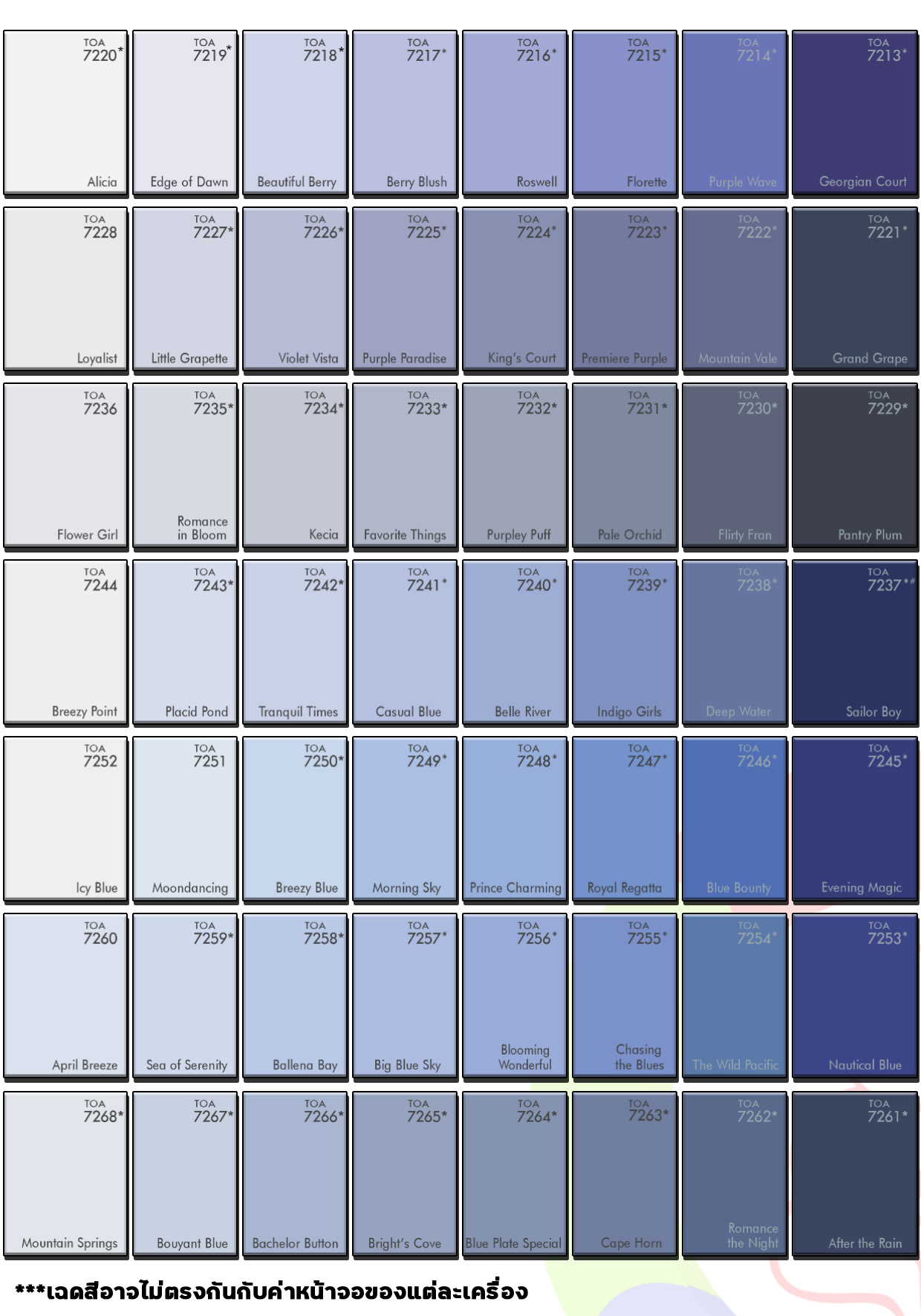Choose the Beautiful Berry 7218 swatch

tap(295, 113)
